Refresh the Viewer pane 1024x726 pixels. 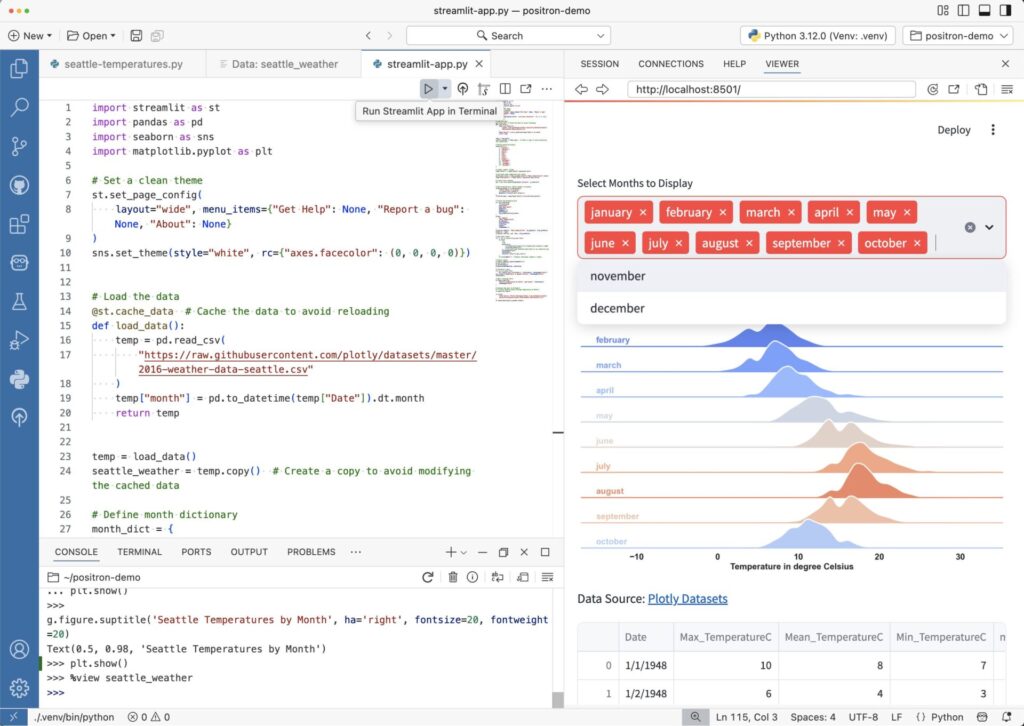coord(932,88)
